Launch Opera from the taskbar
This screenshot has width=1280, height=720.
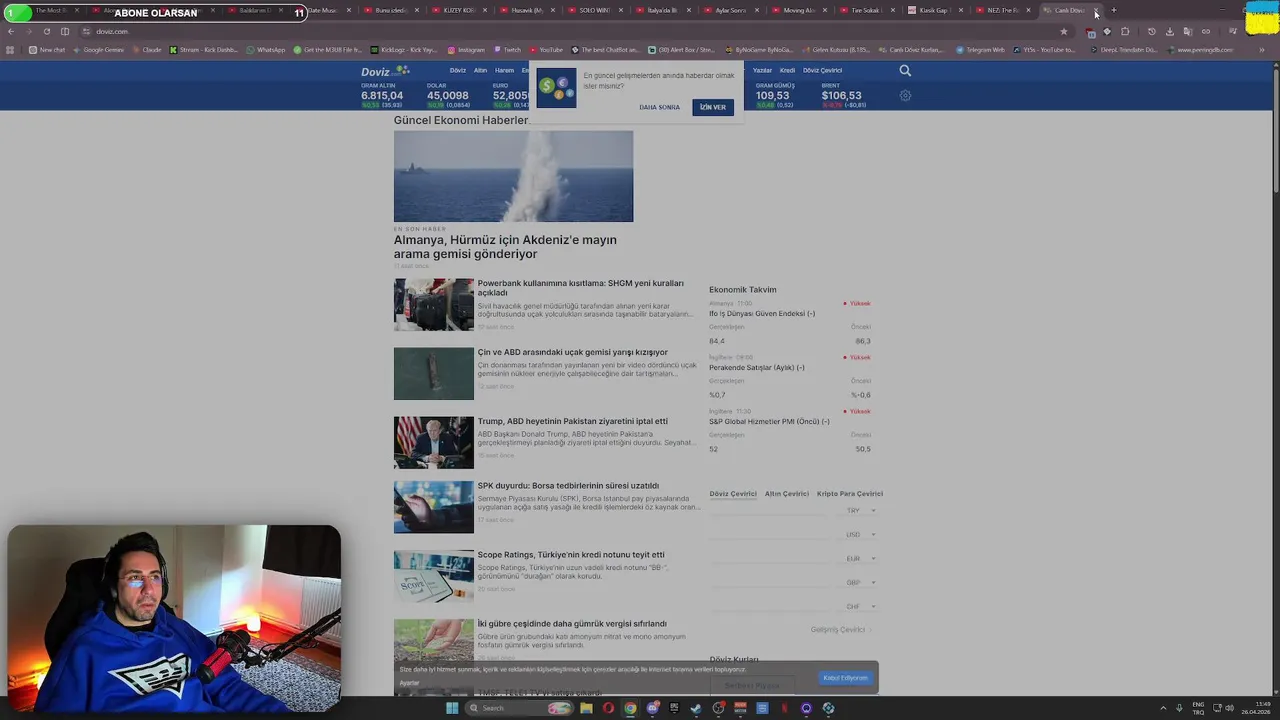pyautogui.click(x=608, y=708)
